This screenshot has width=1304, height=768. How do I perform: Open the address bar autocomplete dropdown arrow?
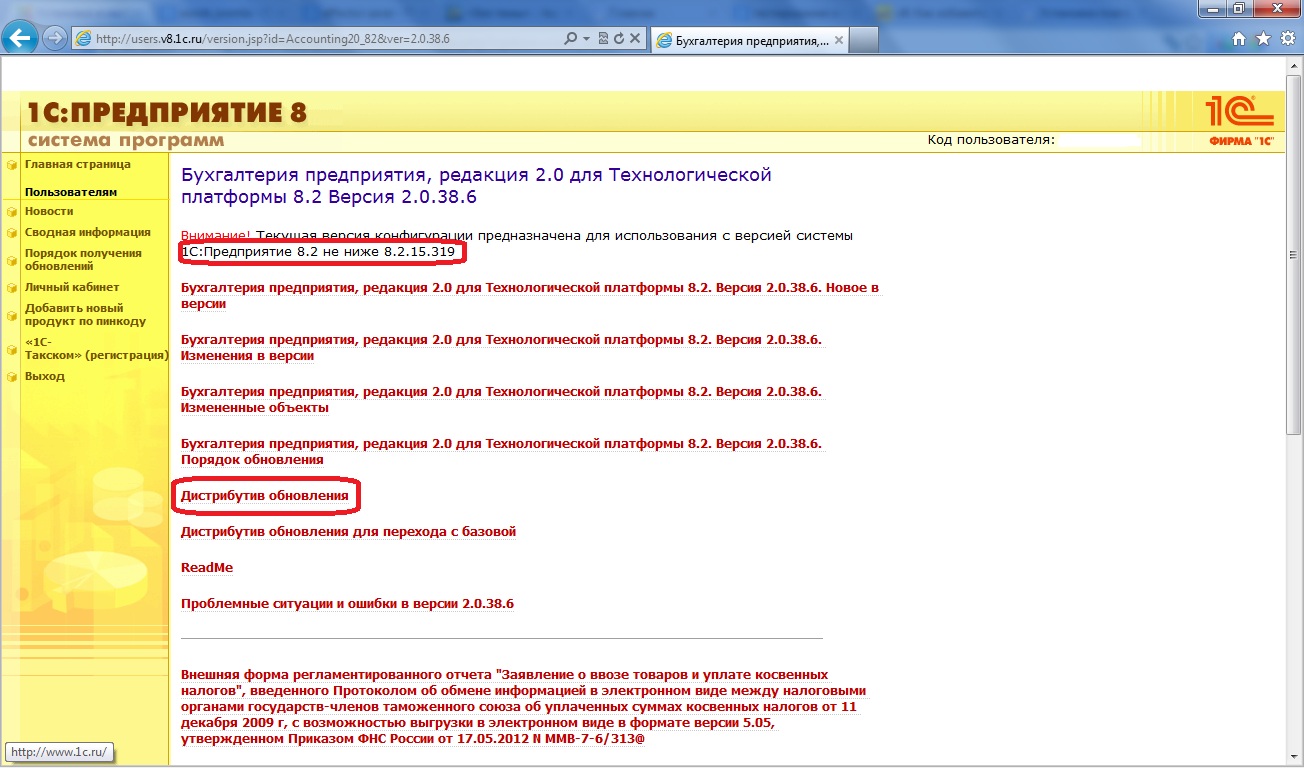(584, 39)
